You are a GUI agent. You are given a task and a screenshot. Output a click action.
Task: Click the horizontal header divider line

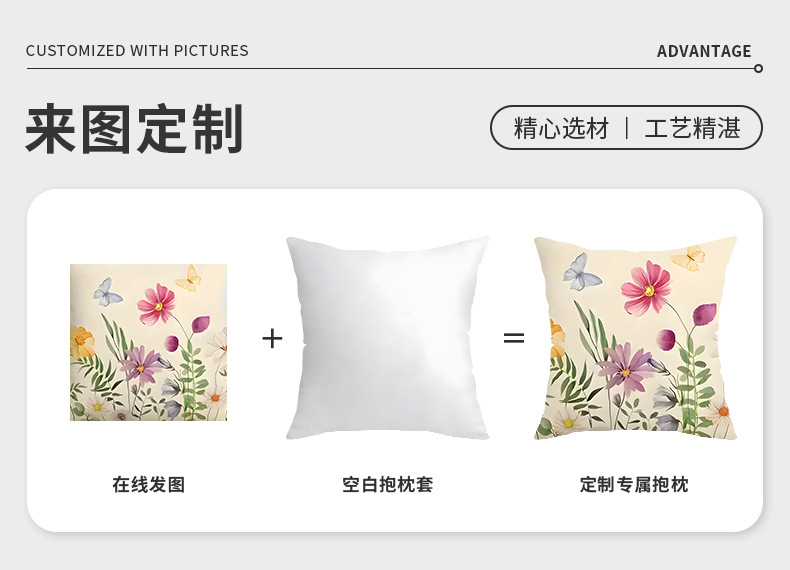coord(390,69)
